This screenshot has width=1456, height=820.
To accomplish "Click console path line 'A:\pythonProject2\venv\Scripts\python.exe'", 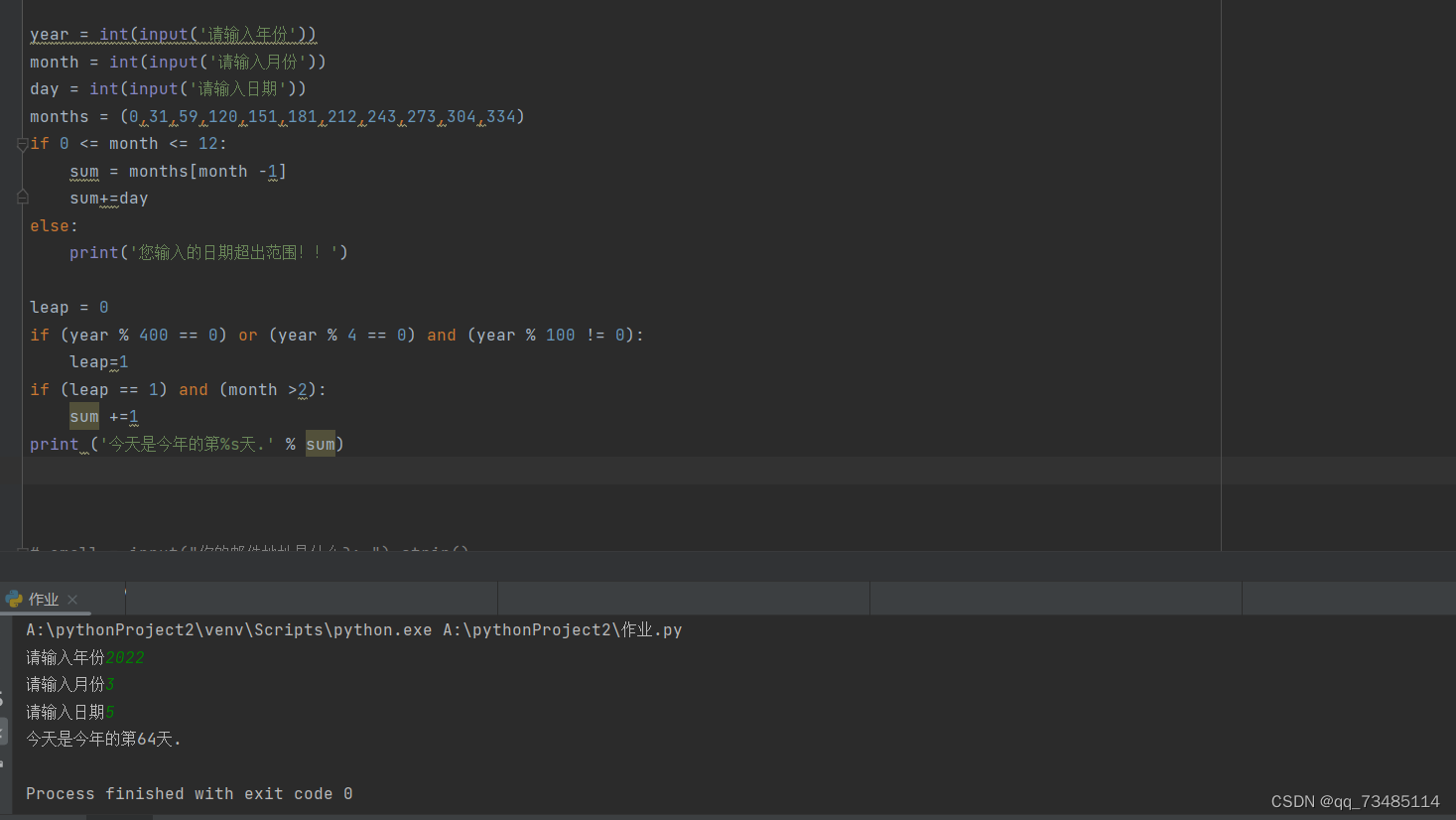I will (x=229, y=630).
